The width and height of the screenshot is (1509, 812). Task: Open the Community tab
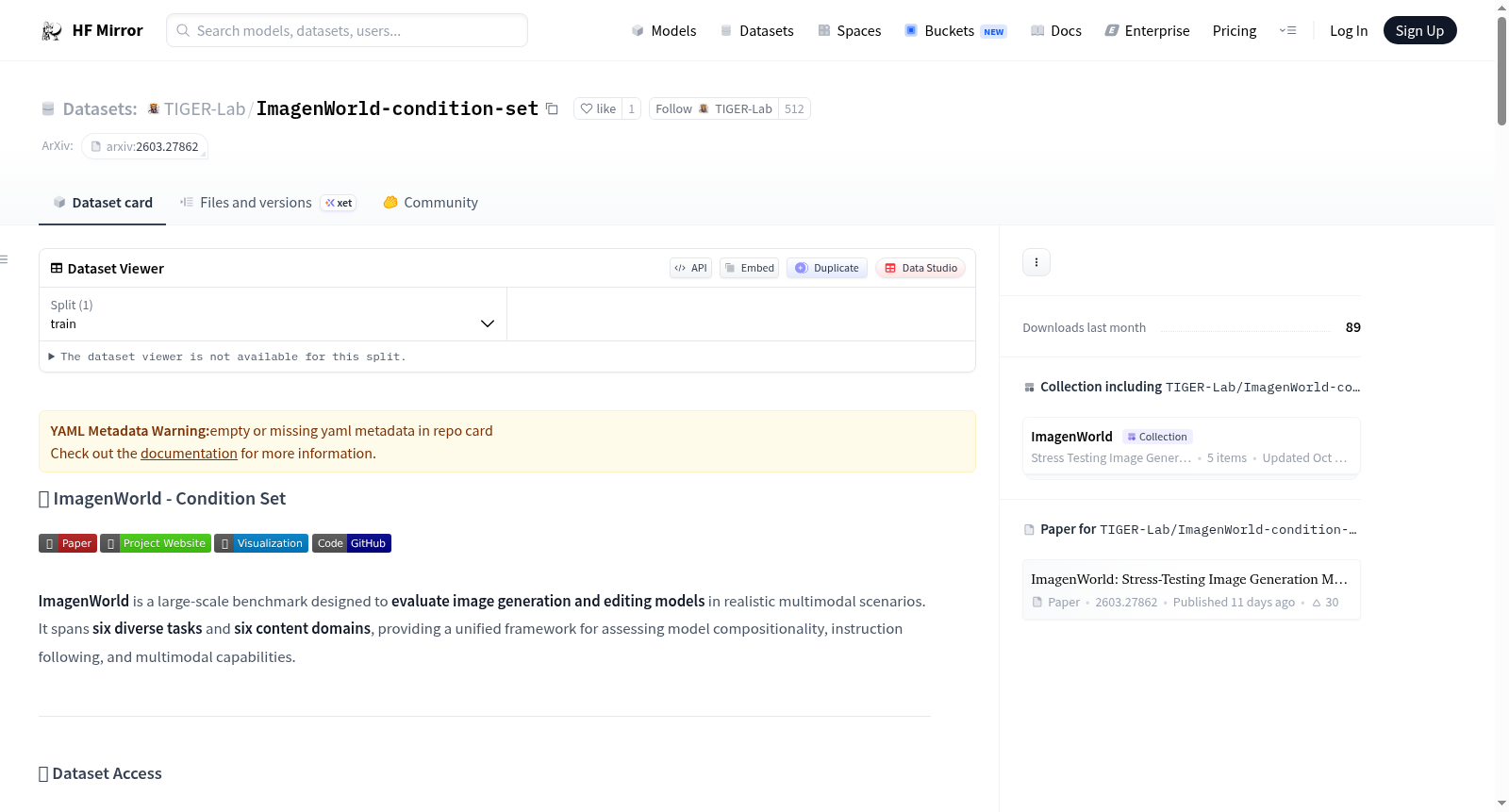click(430, 203)
